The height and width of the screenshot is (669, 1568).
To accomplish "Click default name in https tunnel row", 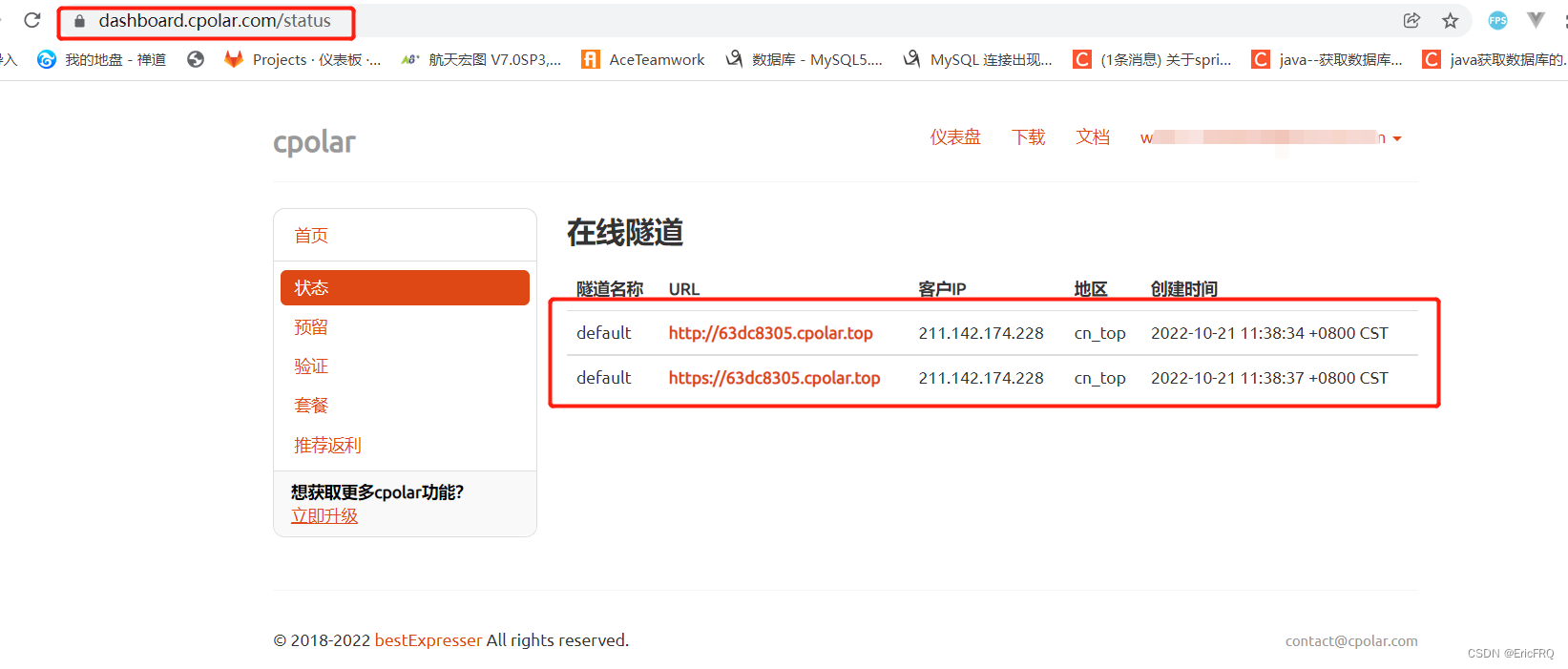I will point(603,378).
